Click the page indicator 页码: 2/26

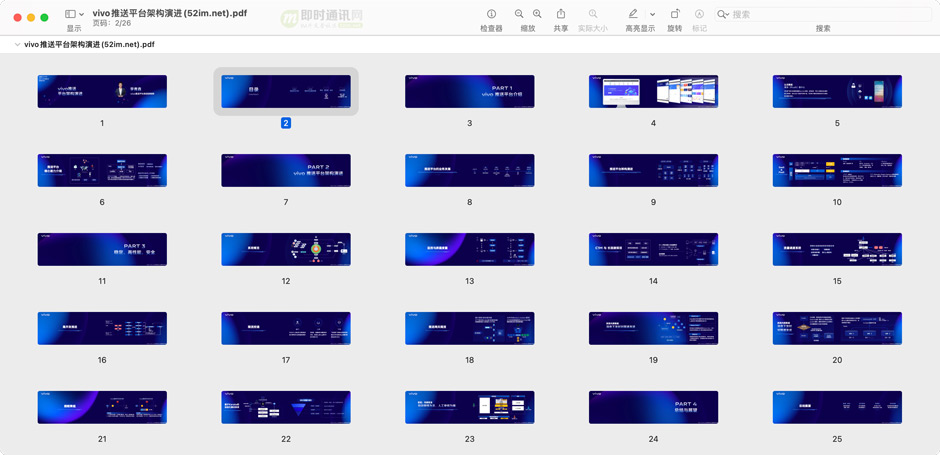tap(112, 23)
